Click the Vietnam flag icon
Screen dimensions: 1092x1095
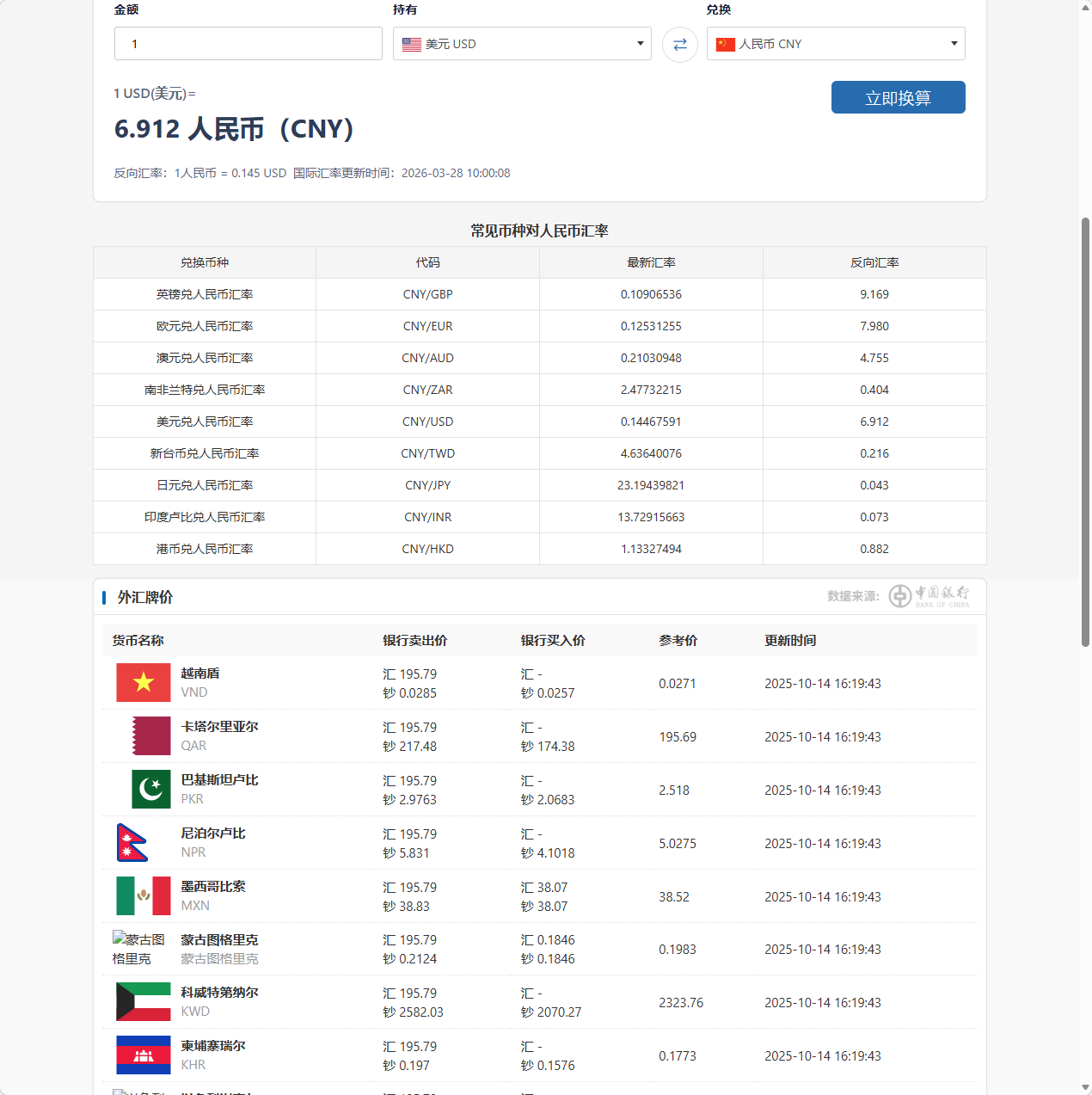pyautogui.click(x=144, y=683)
